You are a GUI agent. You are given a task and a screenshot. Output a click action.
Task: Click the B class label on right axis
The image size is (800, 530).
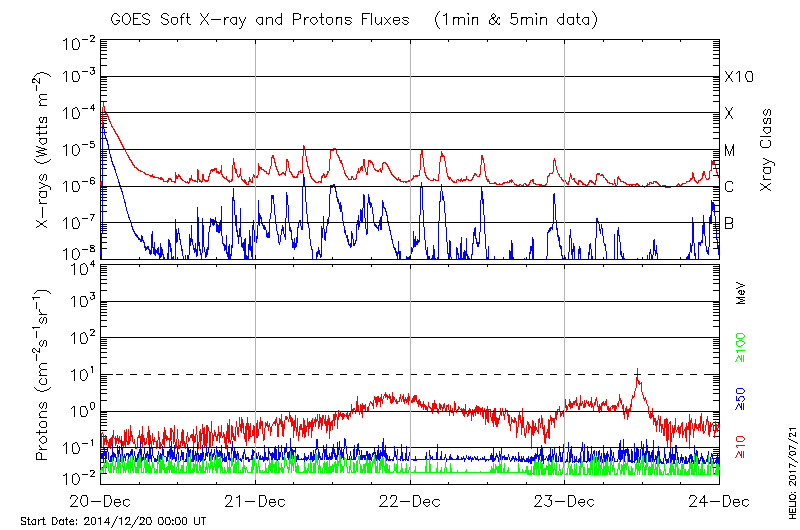point(730,223)
